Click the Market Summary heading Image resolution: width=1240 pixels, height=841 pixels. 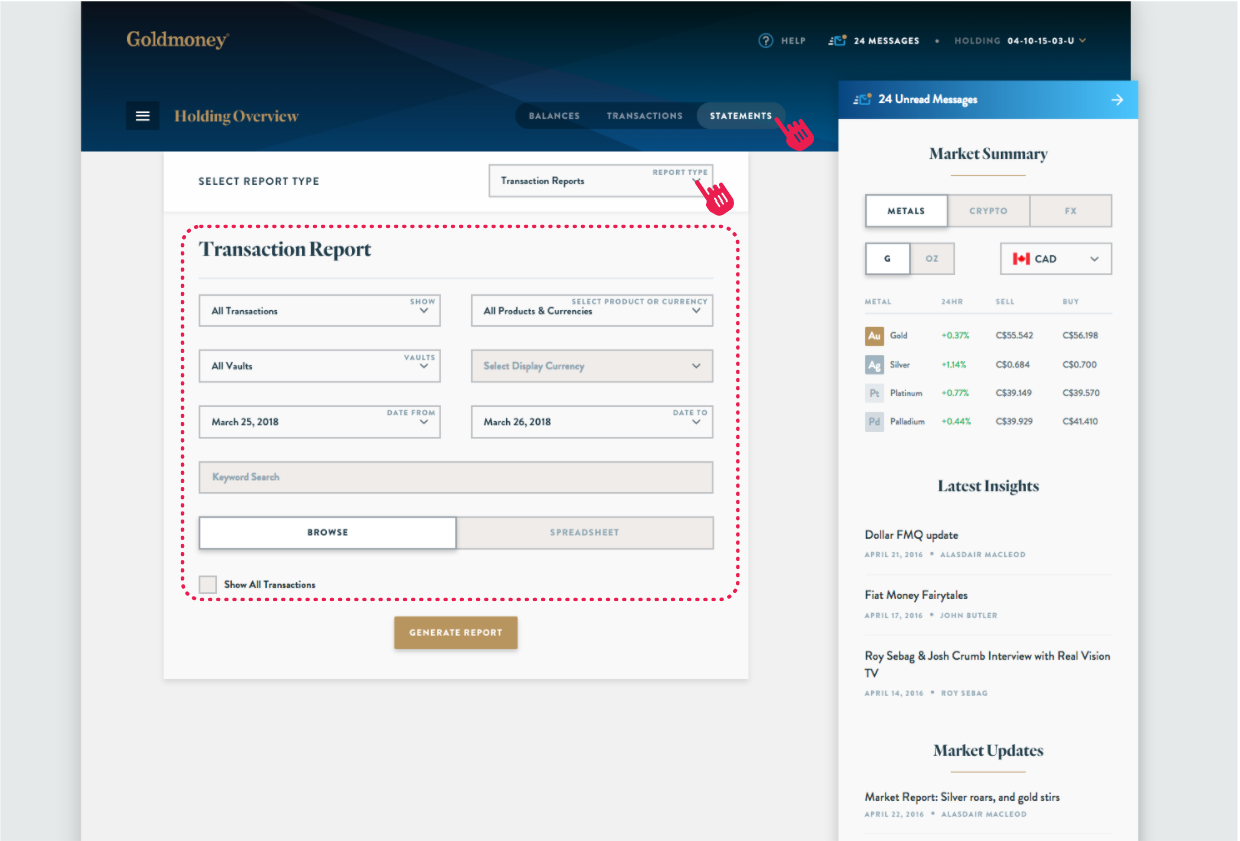pos(988,154)
